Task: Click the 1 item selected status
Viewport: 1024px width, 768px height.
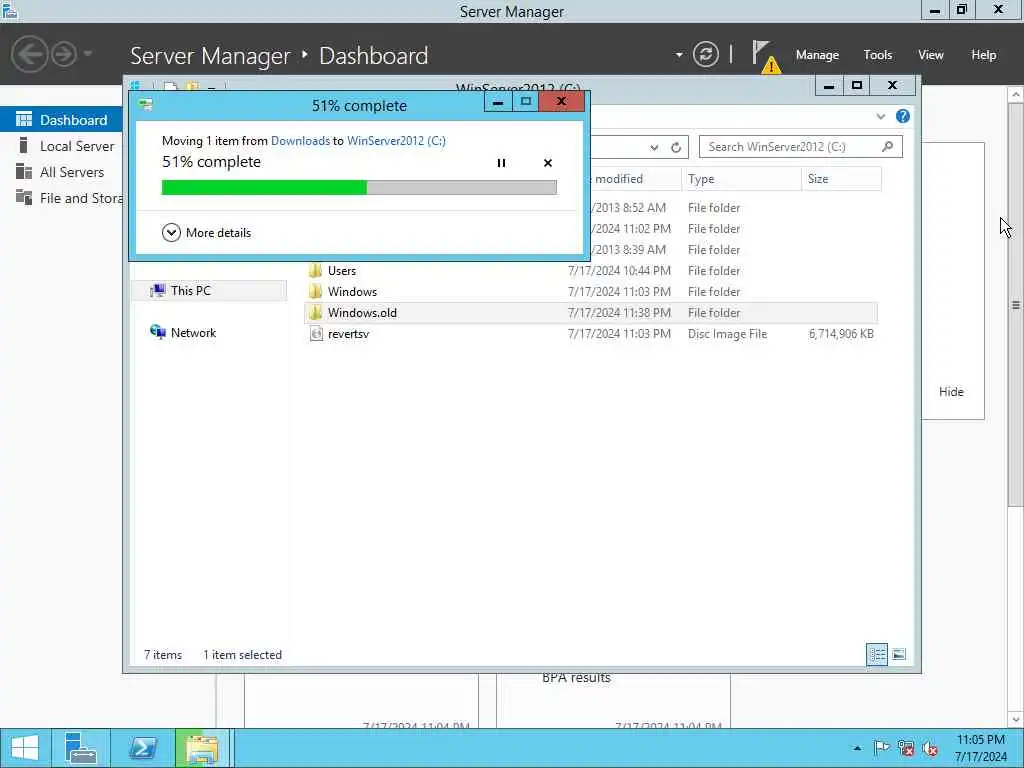Action: click(x=242, y=655)
